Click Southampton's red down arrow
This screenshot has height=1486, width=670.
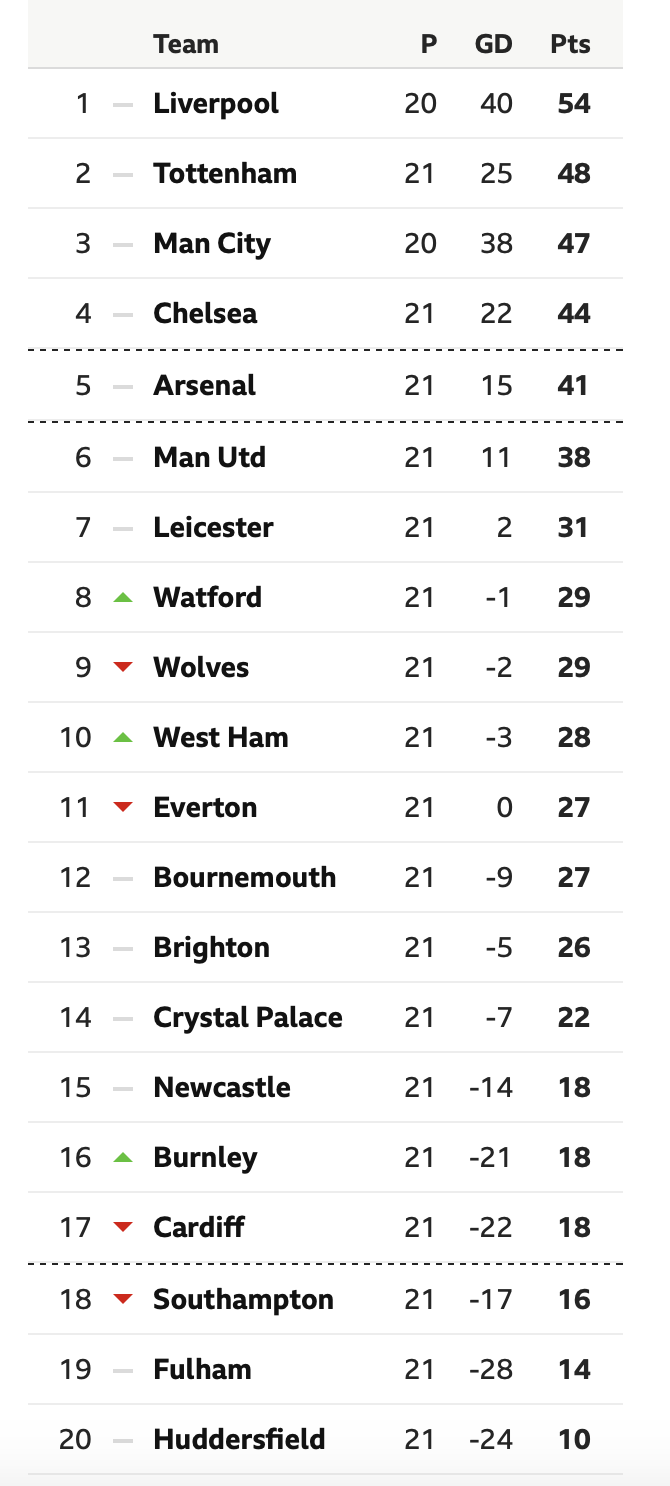123,1300
